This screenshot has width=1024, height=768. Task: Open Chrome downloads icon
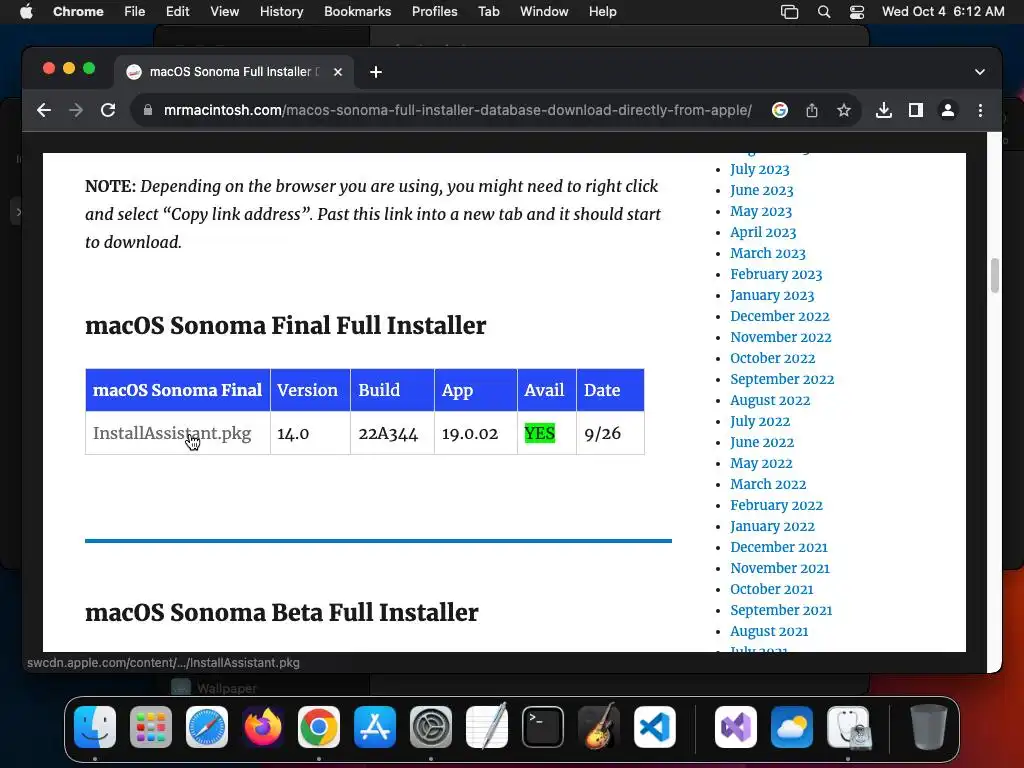point(884,110)
